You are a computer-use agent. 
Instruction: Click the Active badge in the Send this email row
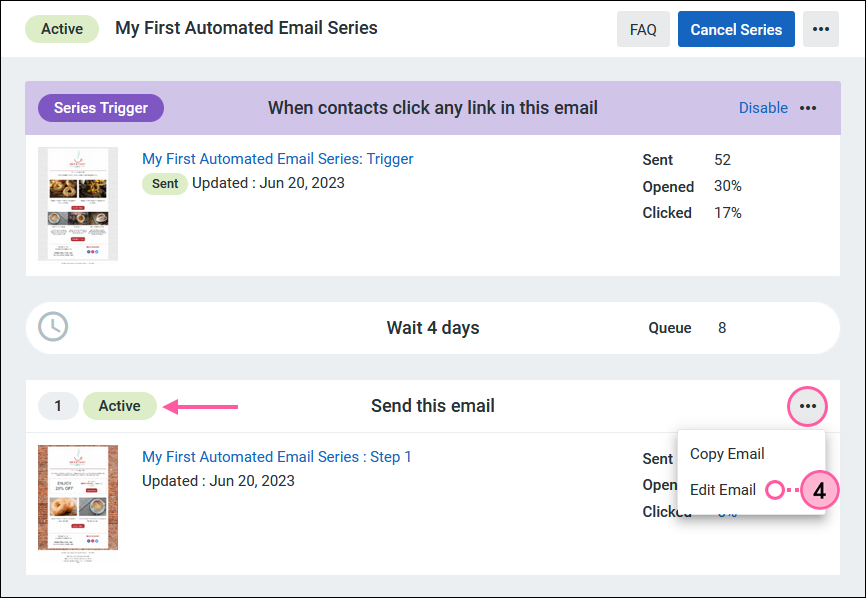(x=119, y=406)
